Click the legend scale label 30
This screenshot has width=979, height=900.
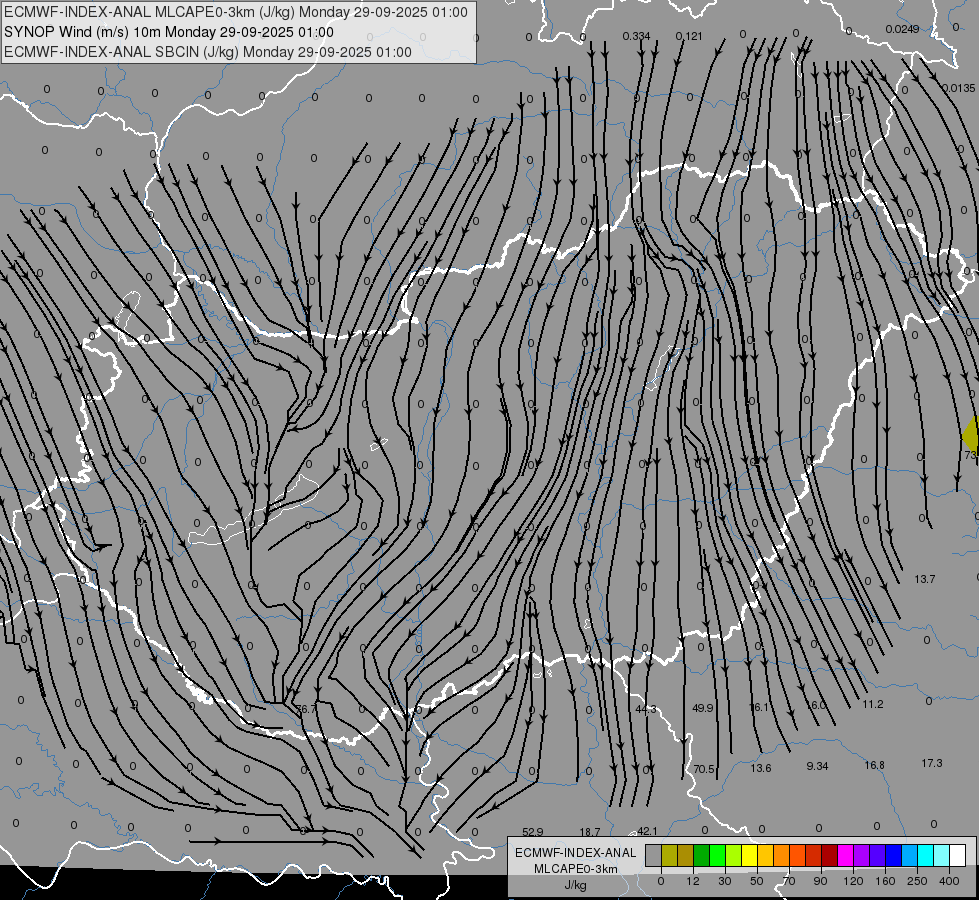(x=724, y=881)
